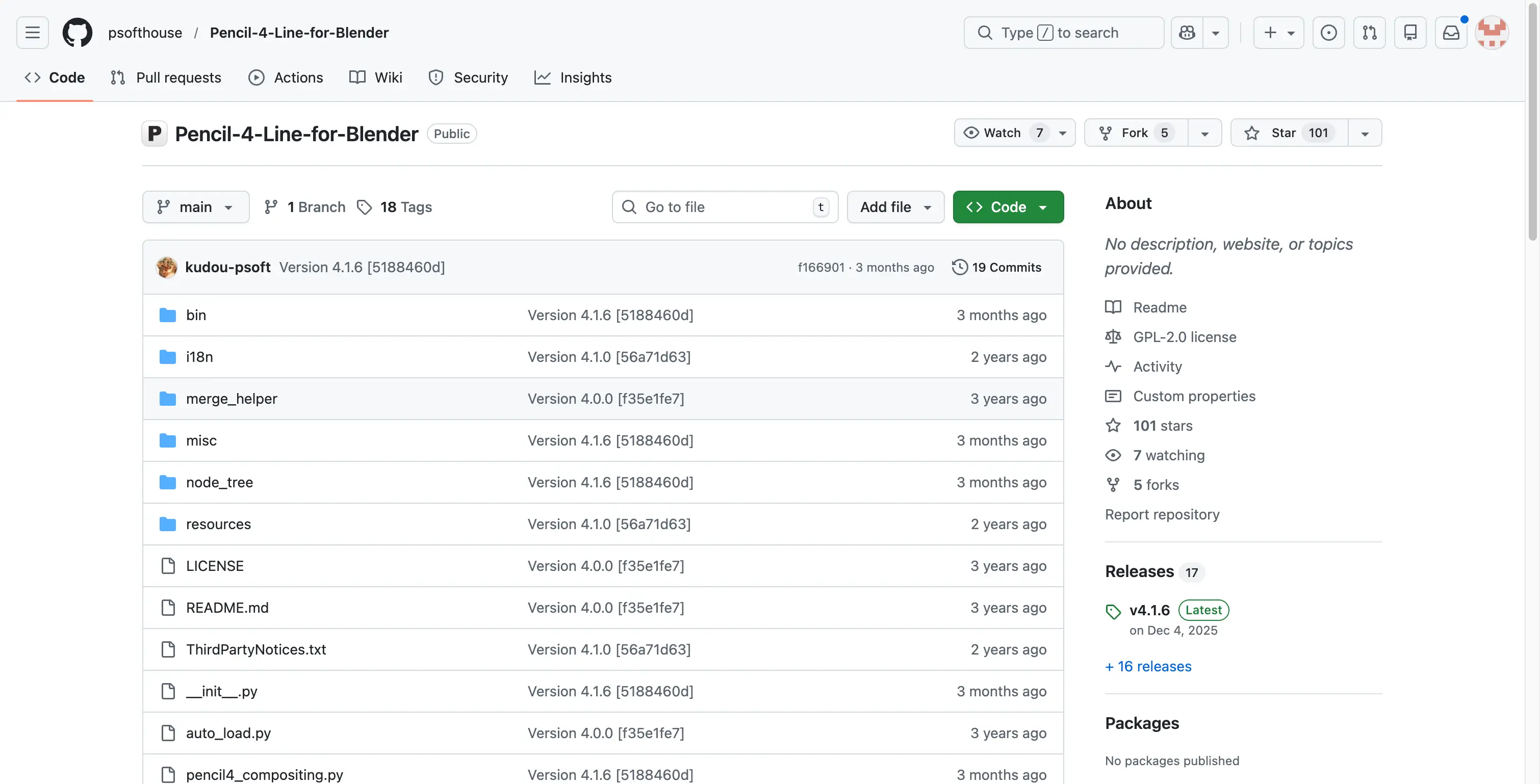Open the hamburger navigation menu
Image resolution: width=1540 pixels, height=784 pixels.
(32, 32)
